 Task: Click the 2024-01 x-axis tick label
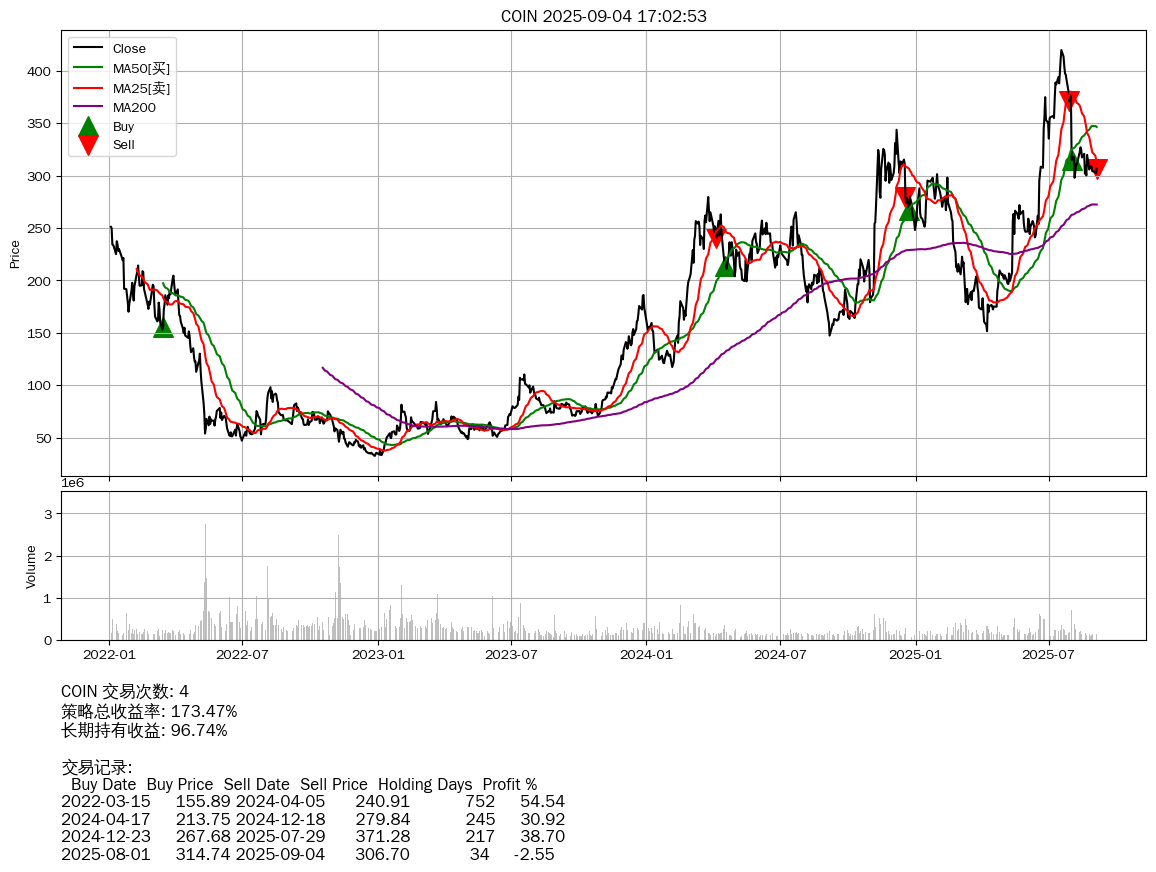click(646, 655)
